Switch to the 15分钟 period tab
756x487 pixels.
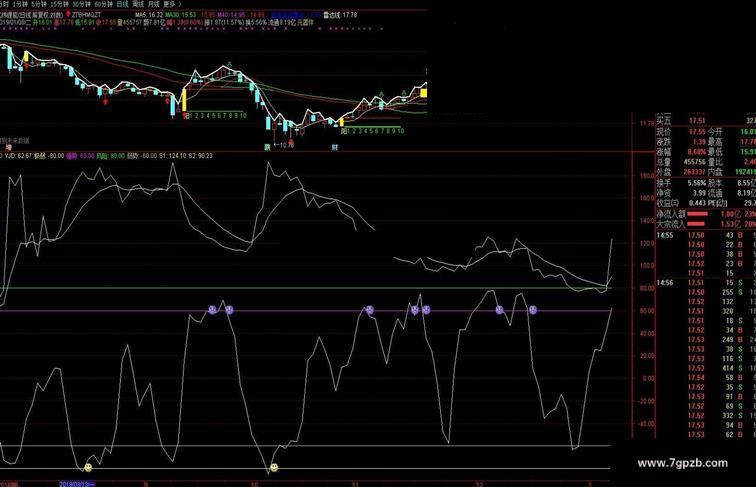coord(60,4)
